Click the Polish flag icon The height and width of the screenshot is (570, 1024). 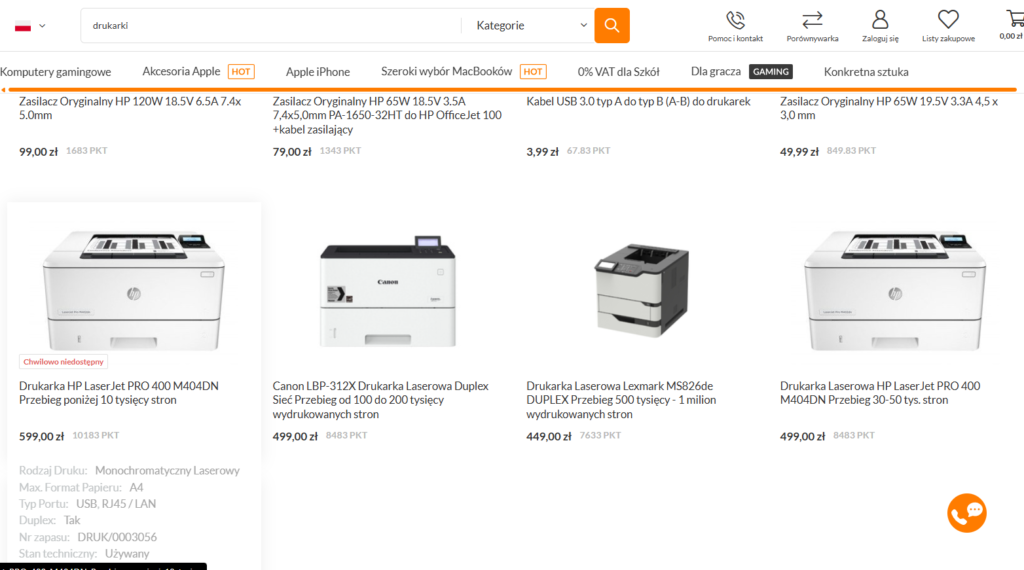23,26
